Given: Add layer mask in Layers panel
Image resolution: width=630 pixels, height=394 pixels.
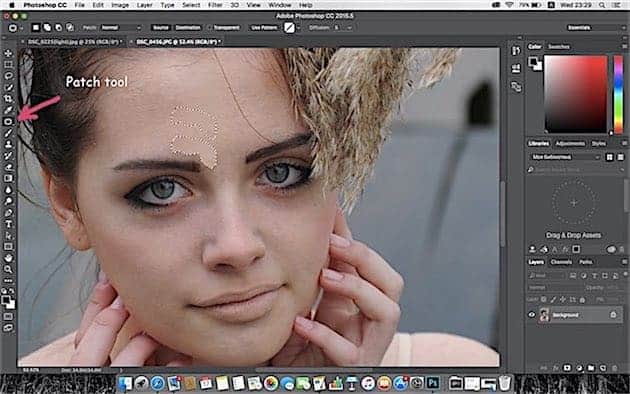Looking at the screenshot, I should 567,367.
